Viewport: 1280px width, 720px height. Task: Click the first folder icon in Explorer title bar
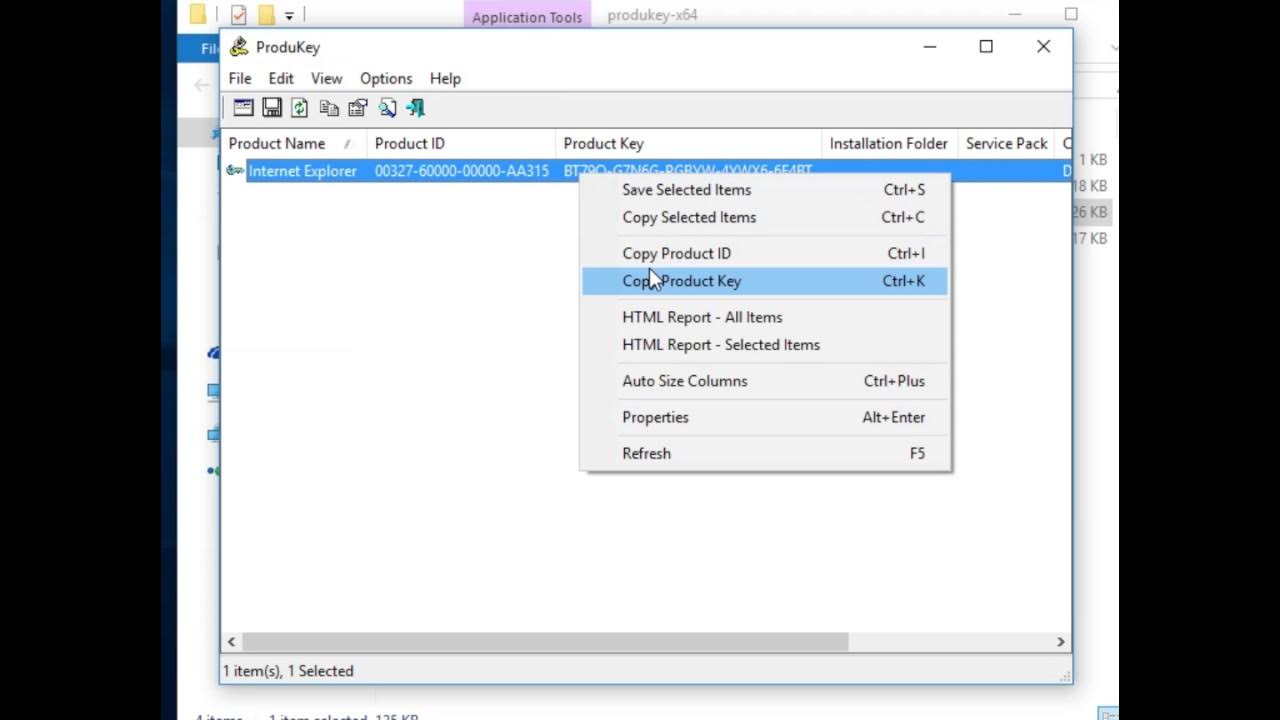pos(198,15)
